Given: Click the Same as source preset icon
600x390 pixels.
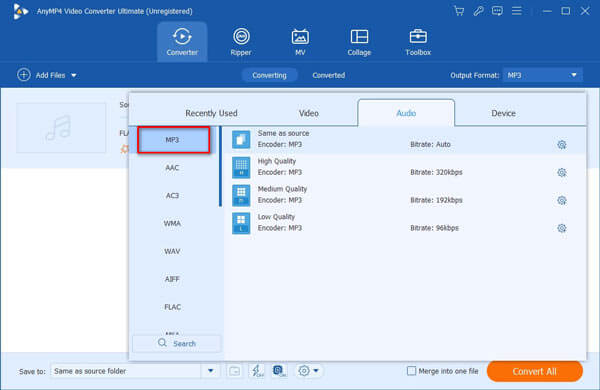Looking at the screenshot, I should click(241, 139).
